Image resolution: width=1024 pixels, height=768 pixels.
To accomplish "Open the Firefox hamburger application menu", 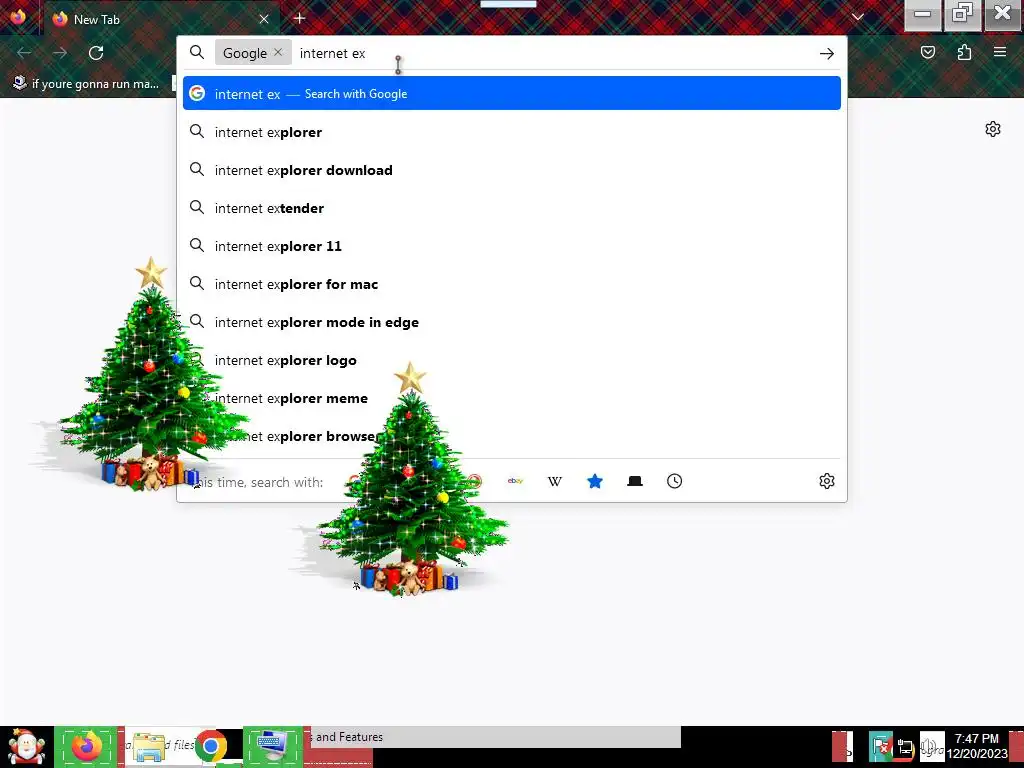I will (x=1000, y=52).
